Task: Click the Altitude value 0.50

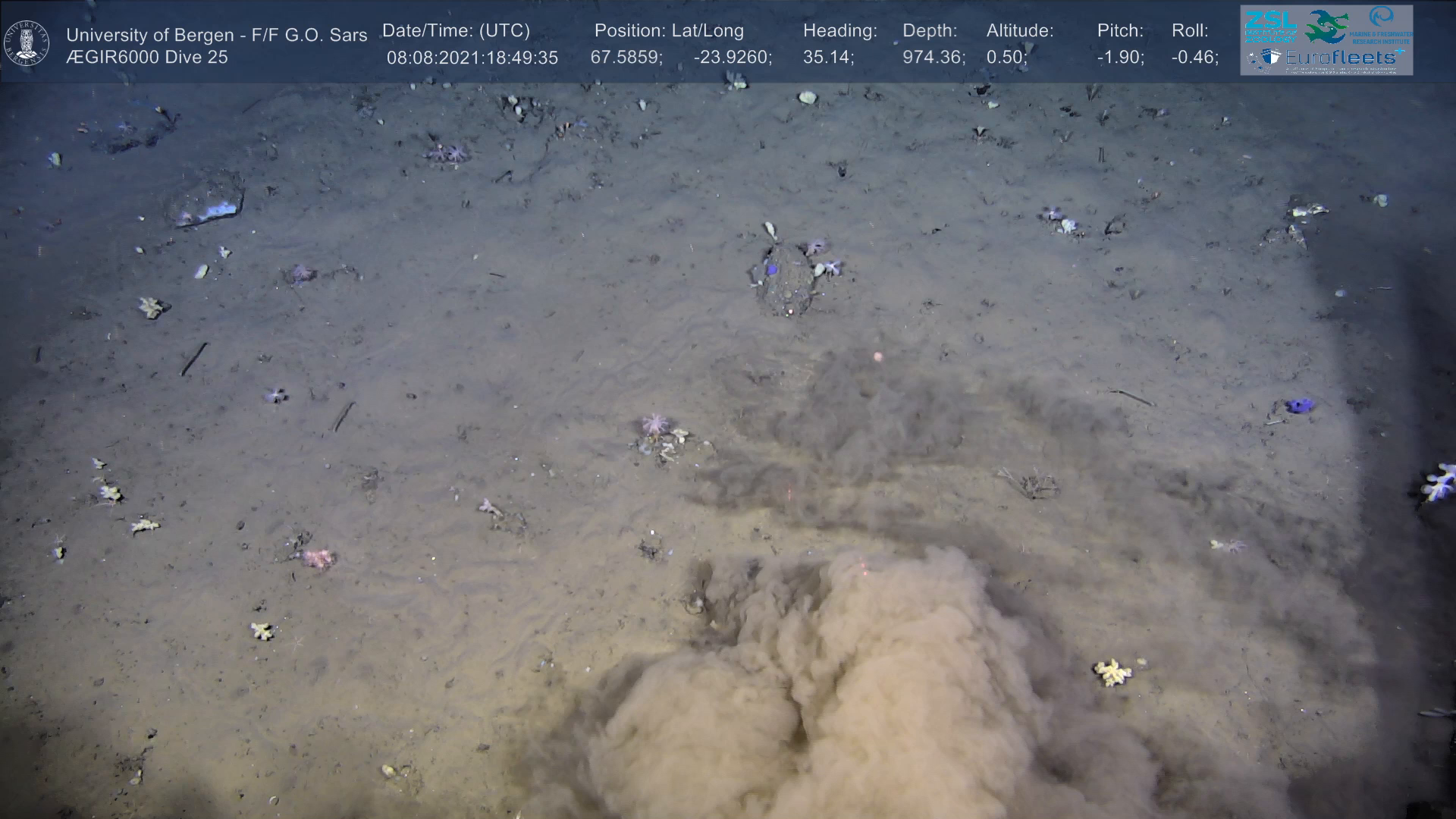Action: [x=1007, y=58]
